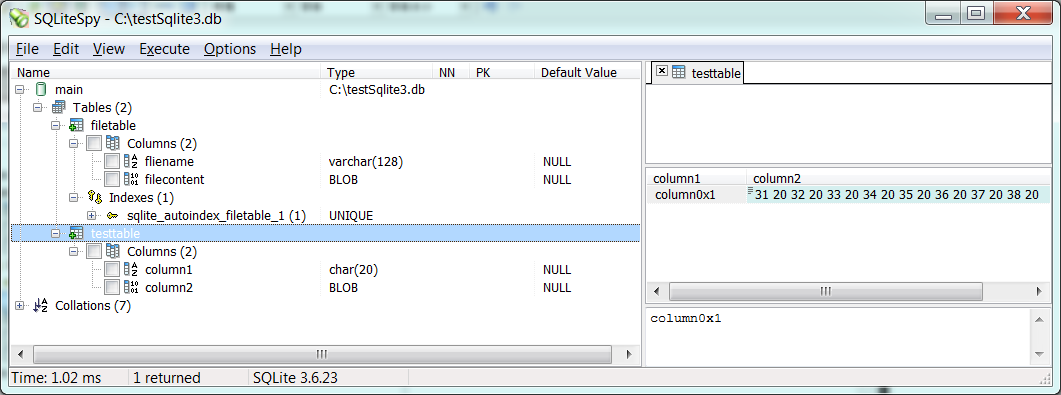Click the filetable table icon
The image size is (1061, 395).
click(76, 125)
